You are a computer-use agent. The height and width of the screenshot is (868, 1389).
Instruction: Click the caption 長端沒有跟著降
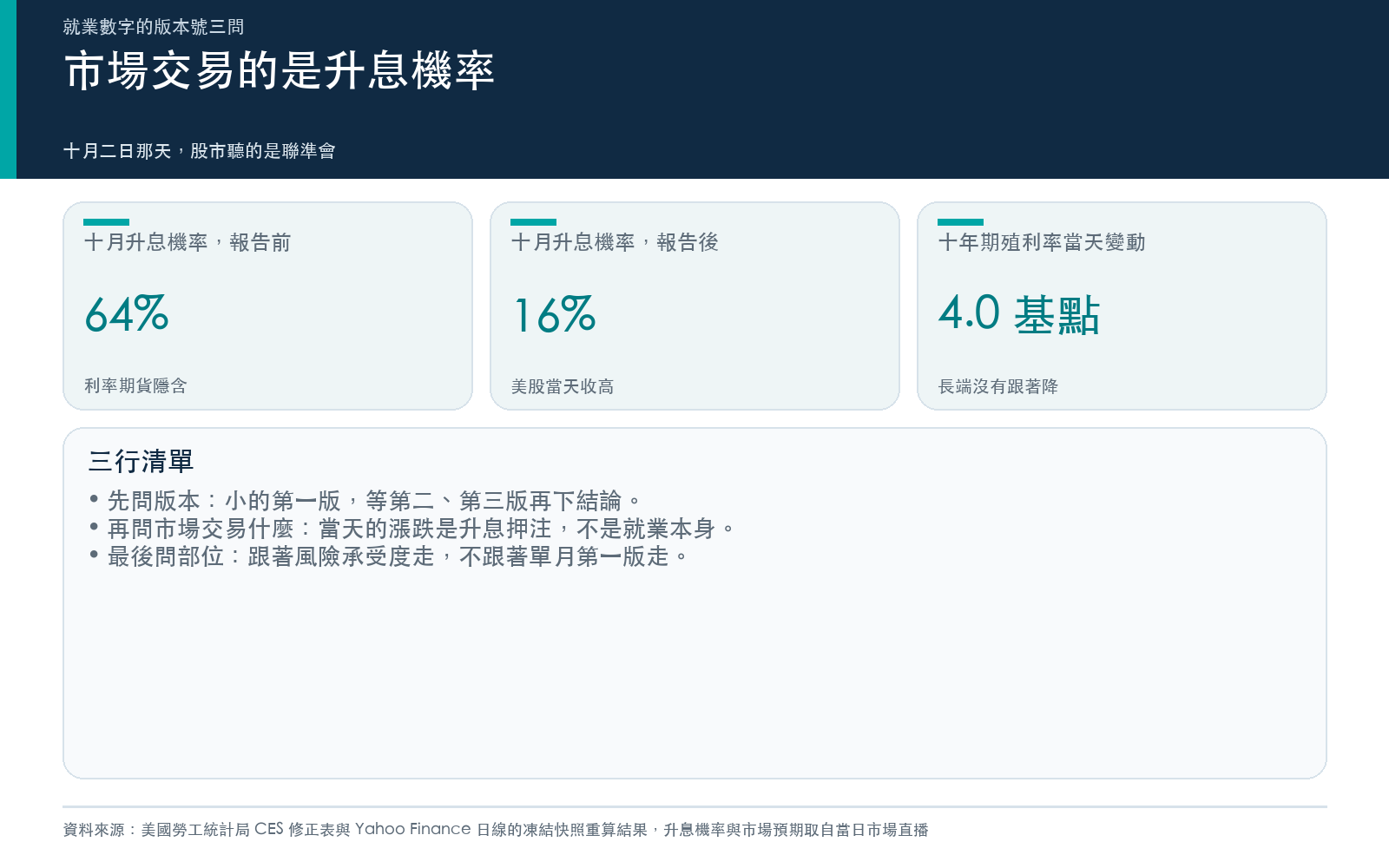pyautogui.click(x=998, y=386)
